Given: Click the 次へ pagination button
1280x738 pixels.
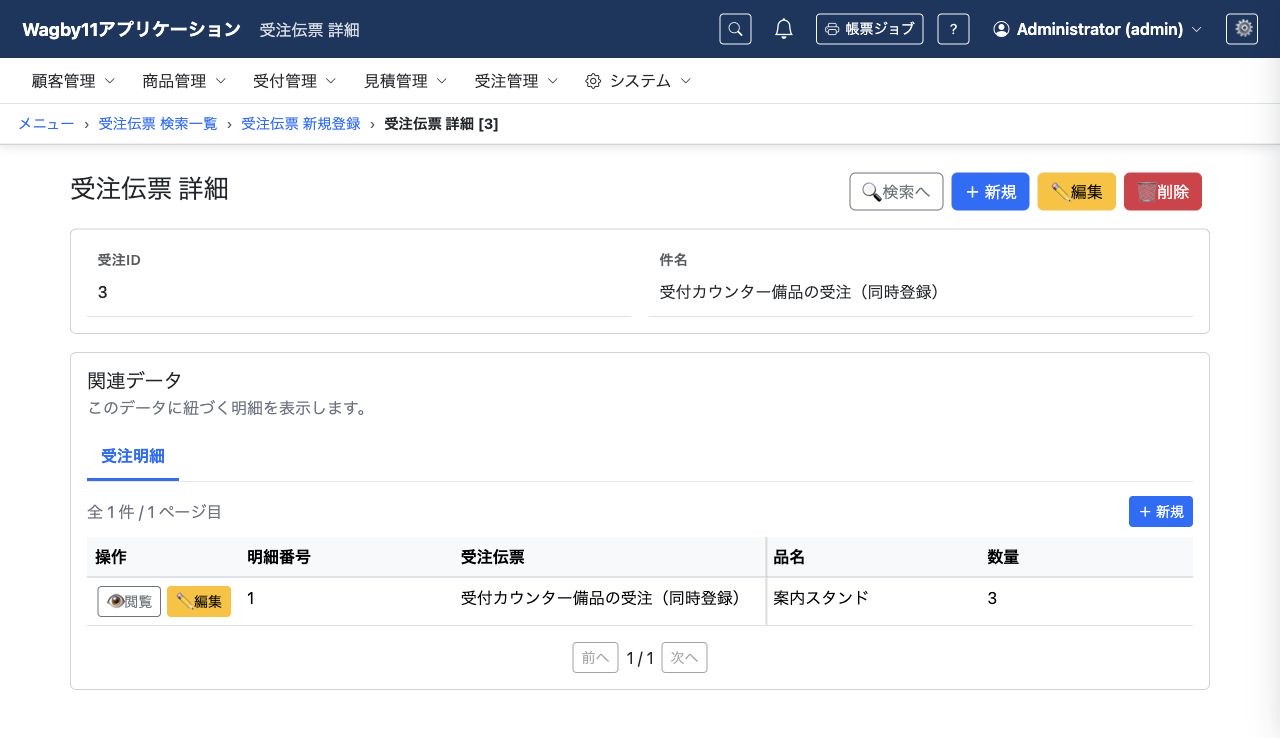Looking at the screenshot, I should 684,657.
